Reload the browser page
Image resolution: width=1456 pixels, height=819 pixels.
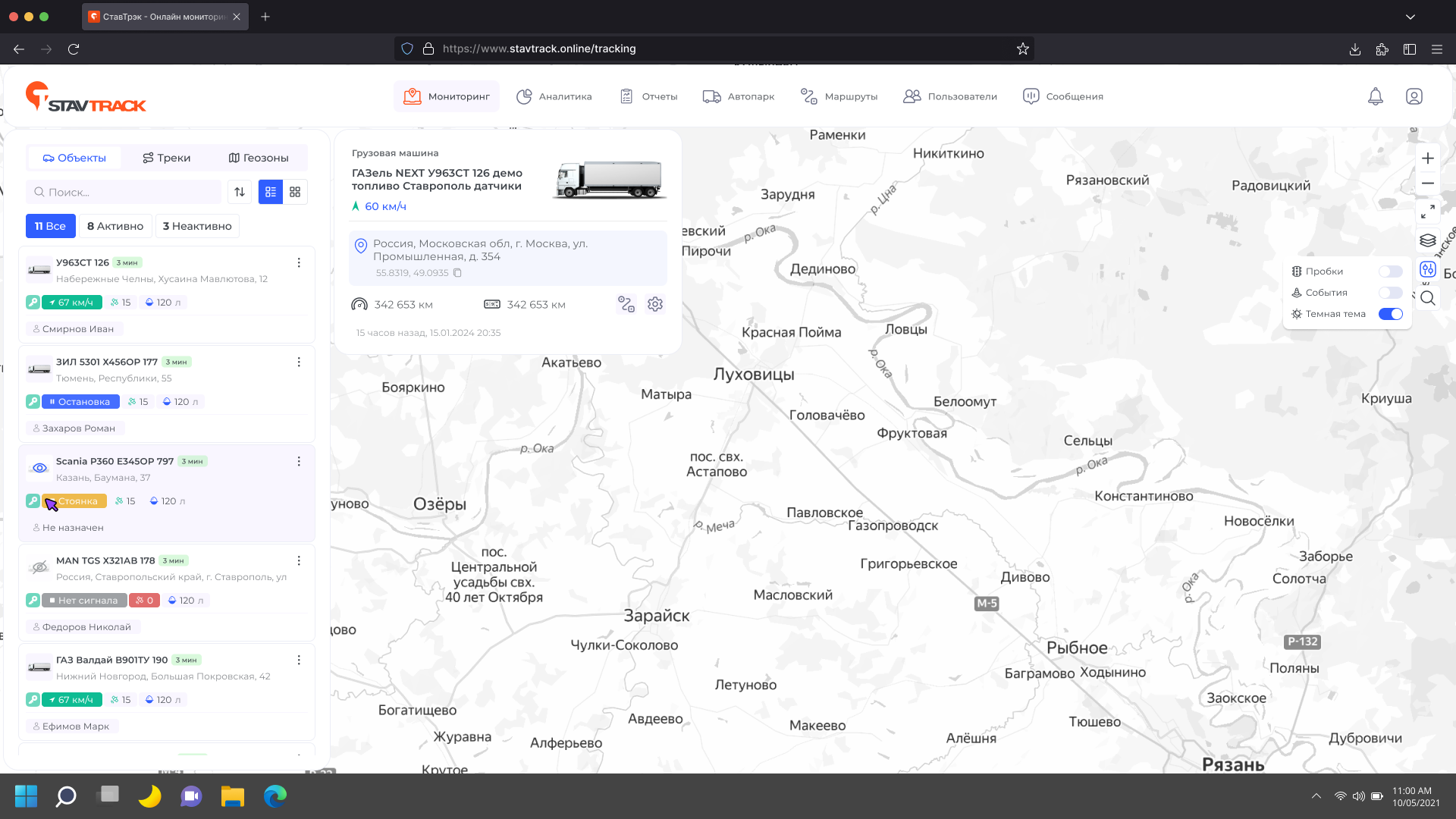click(74, 49)
